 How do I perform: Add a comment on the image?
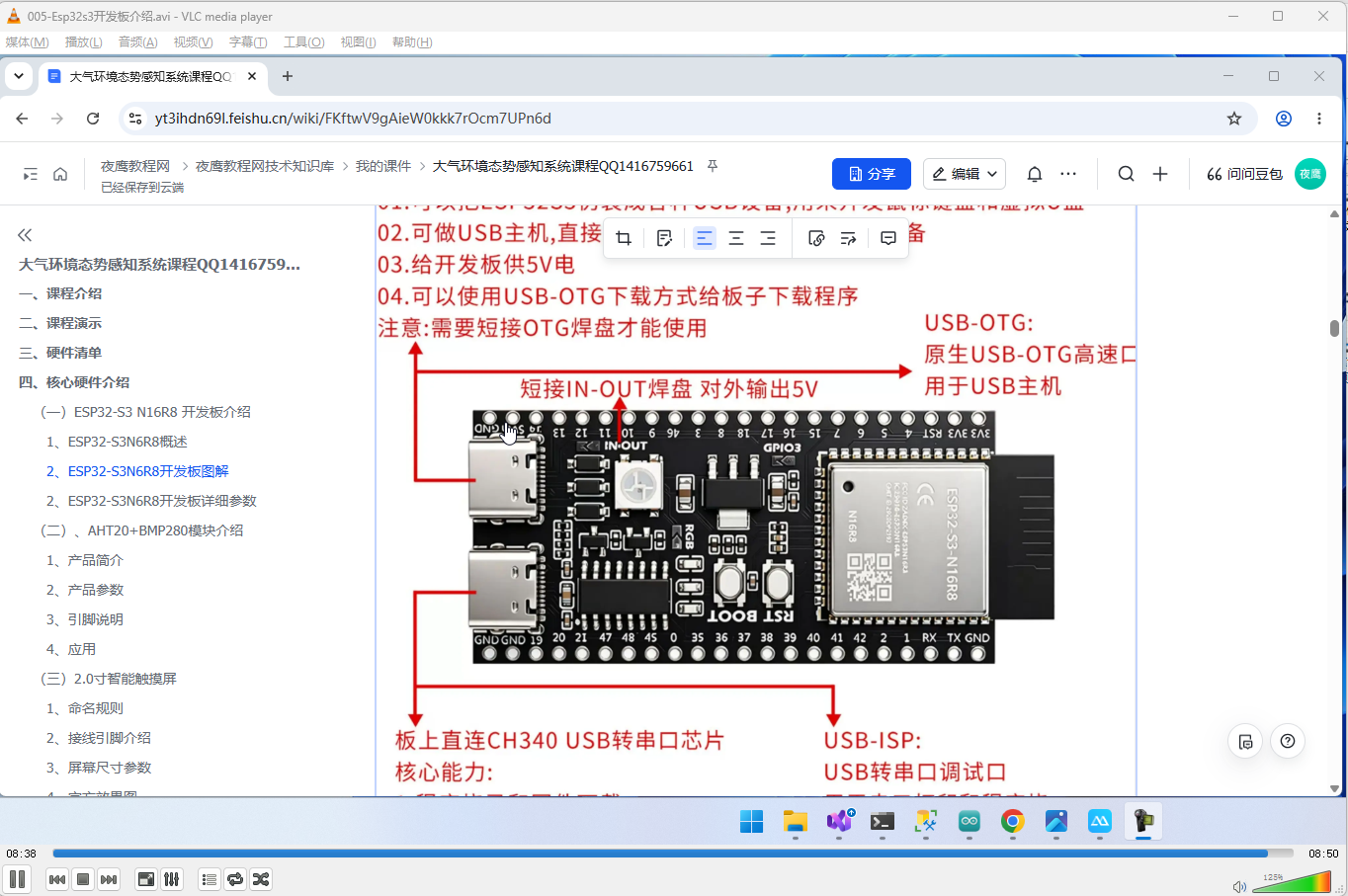pos(888,238)
